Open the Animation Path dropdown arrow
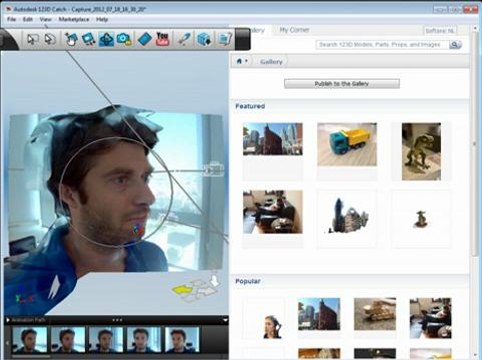Image resolution: width=482 pixels, height=360 pixels. click(225, 320)
